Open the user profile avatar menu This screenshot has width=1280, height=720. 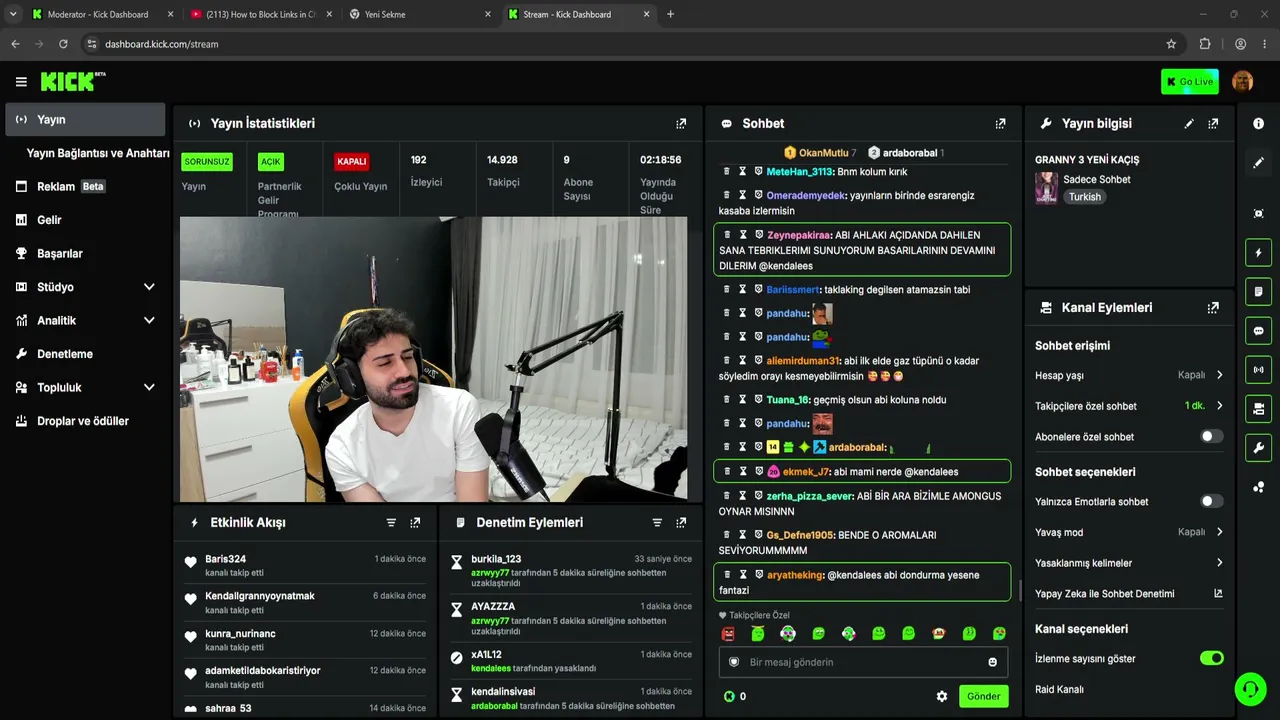pos(1242,81)
